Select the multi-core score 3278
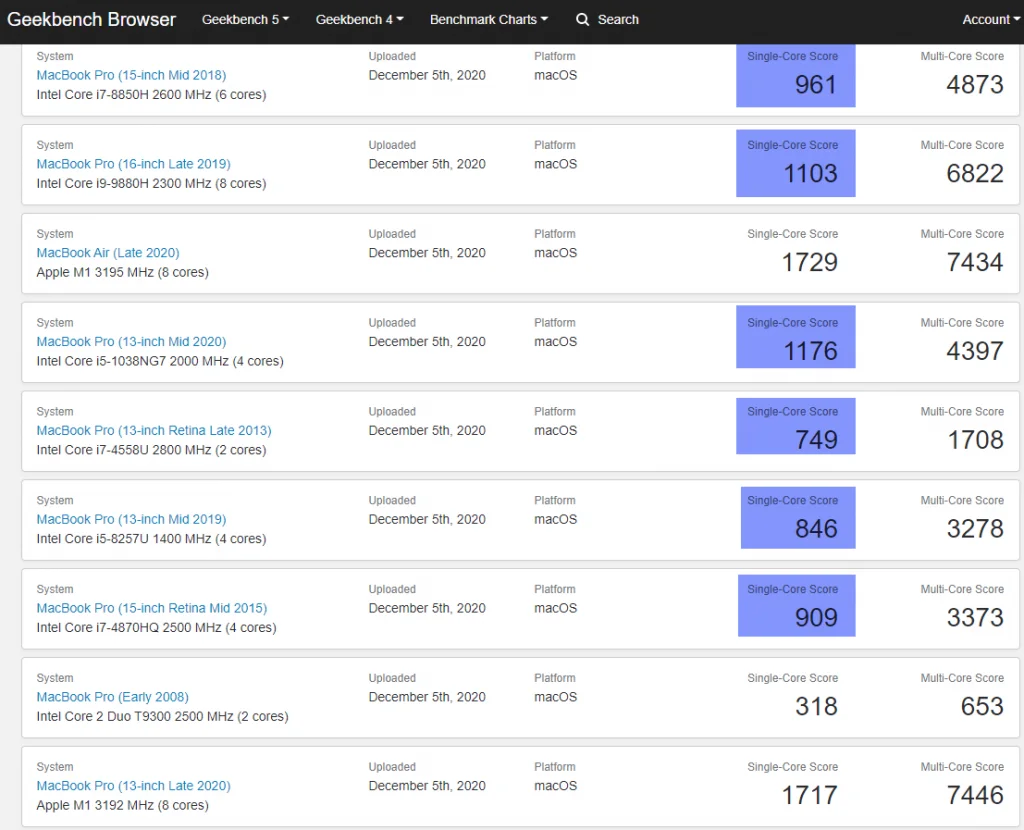 tap(975, 529)
